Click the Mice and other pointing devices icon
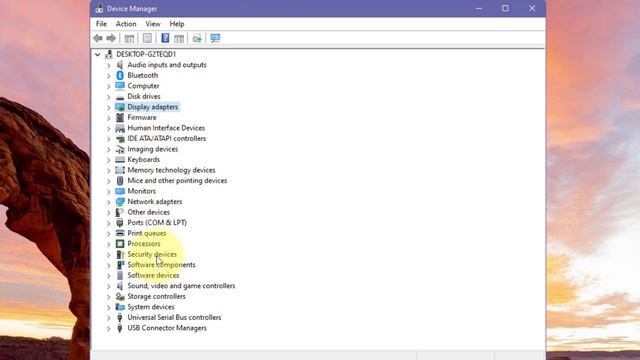Screen dimensions: 640x360 coord(120,181)
